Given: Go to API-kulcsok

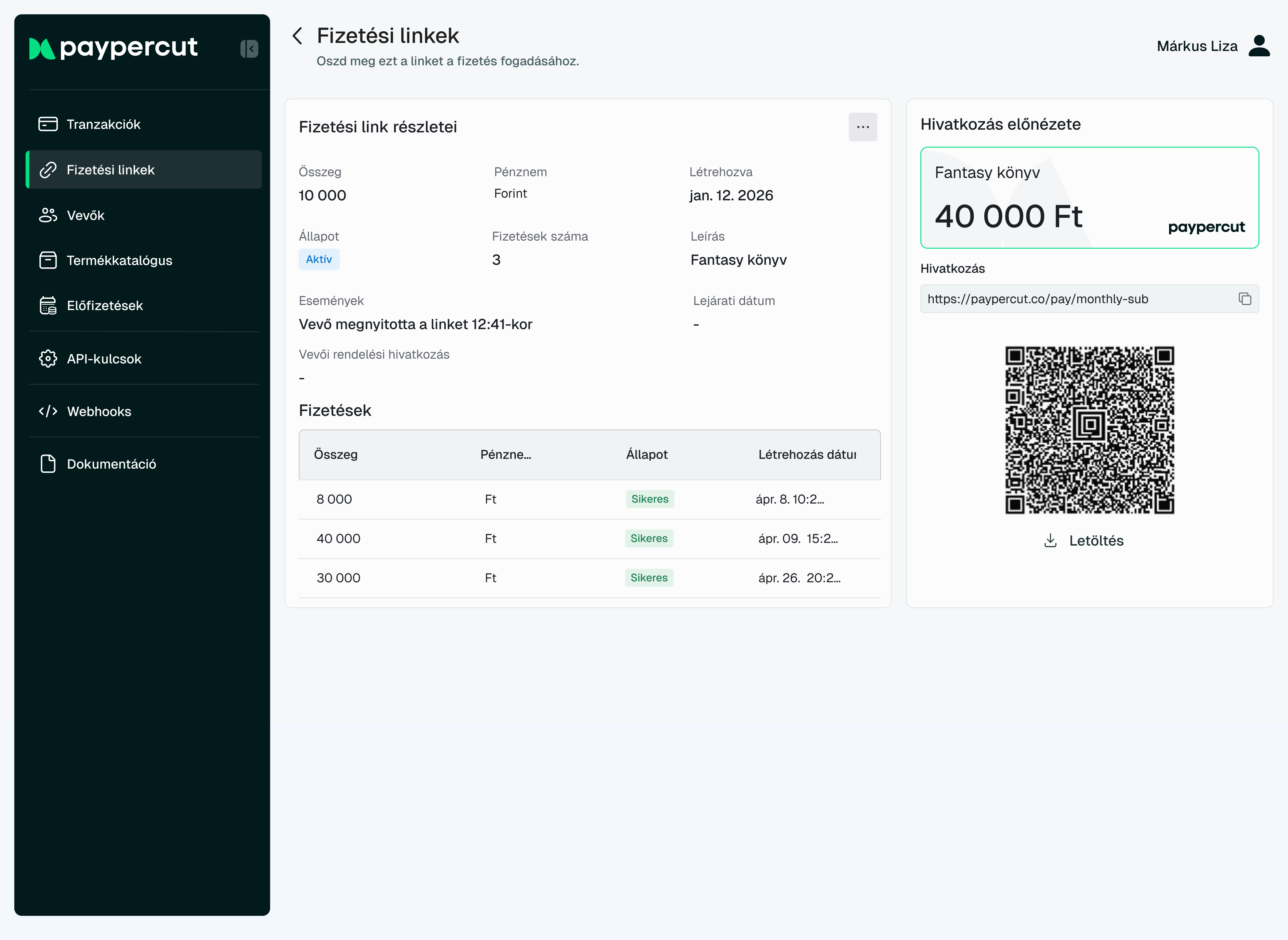Looking at the screenshot, I should (x=144, y=358).
